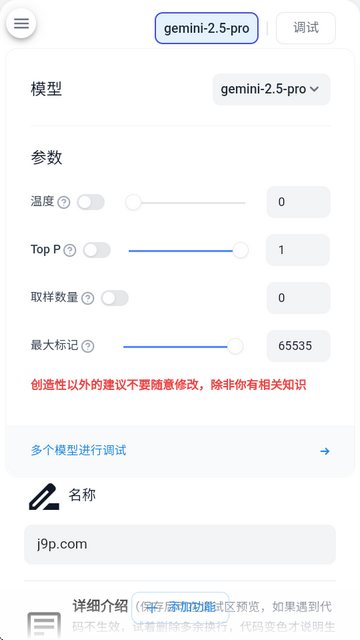This screenshot has height=640, width=360.
Task: Enable the 取样数量 toggle switch
Action: coord(115,298)
